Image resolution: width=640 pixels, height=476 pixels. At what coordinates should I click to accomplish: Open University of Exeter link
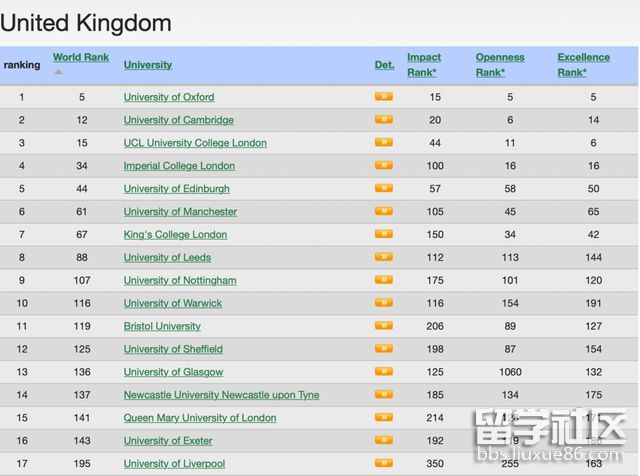pos(168,440)
